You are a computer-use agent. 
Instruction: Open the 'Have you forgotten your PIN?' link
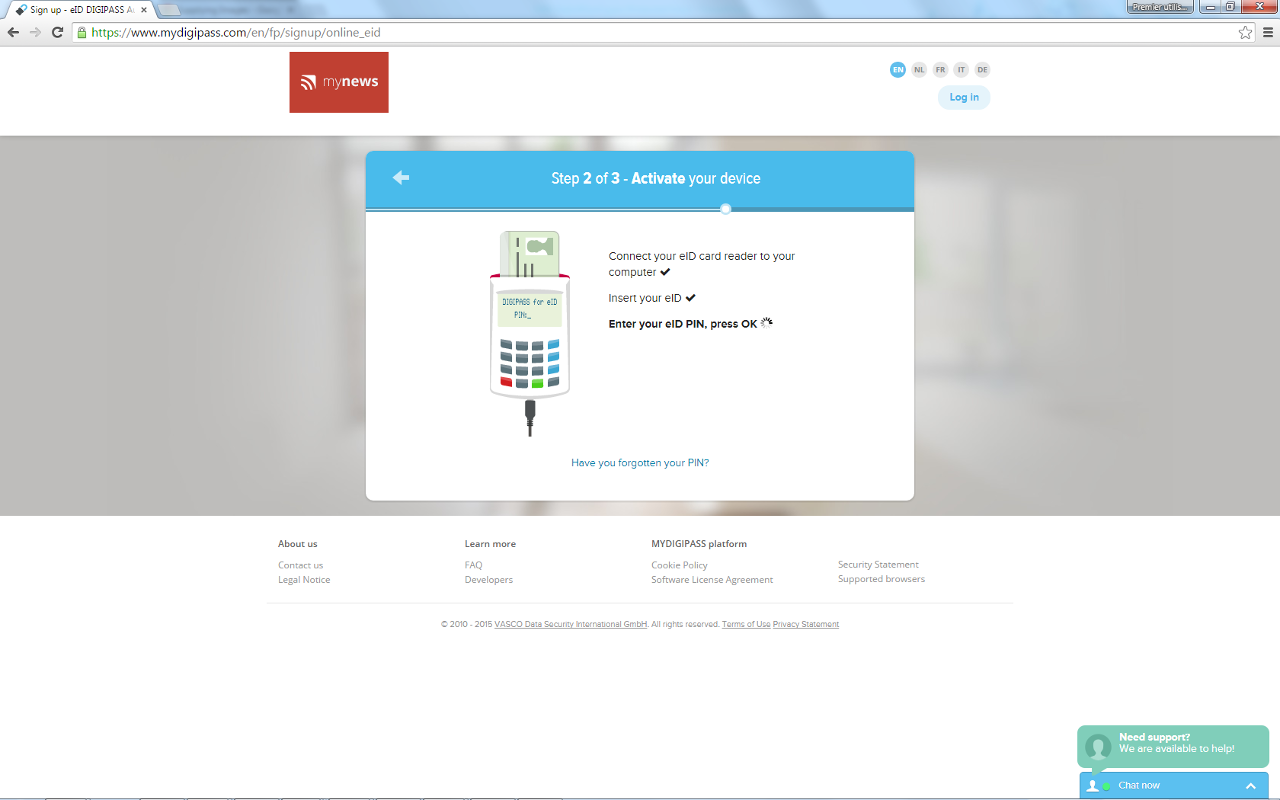click(x=640, y=463)
